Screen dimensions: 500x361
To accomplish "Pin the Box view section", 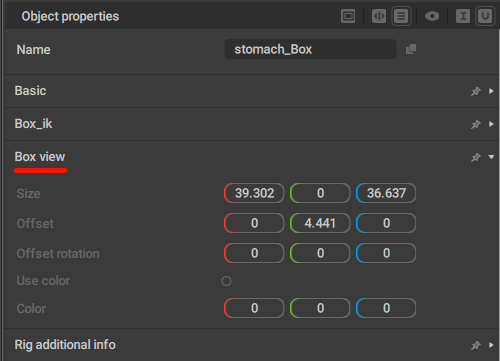I will [476, 157].
